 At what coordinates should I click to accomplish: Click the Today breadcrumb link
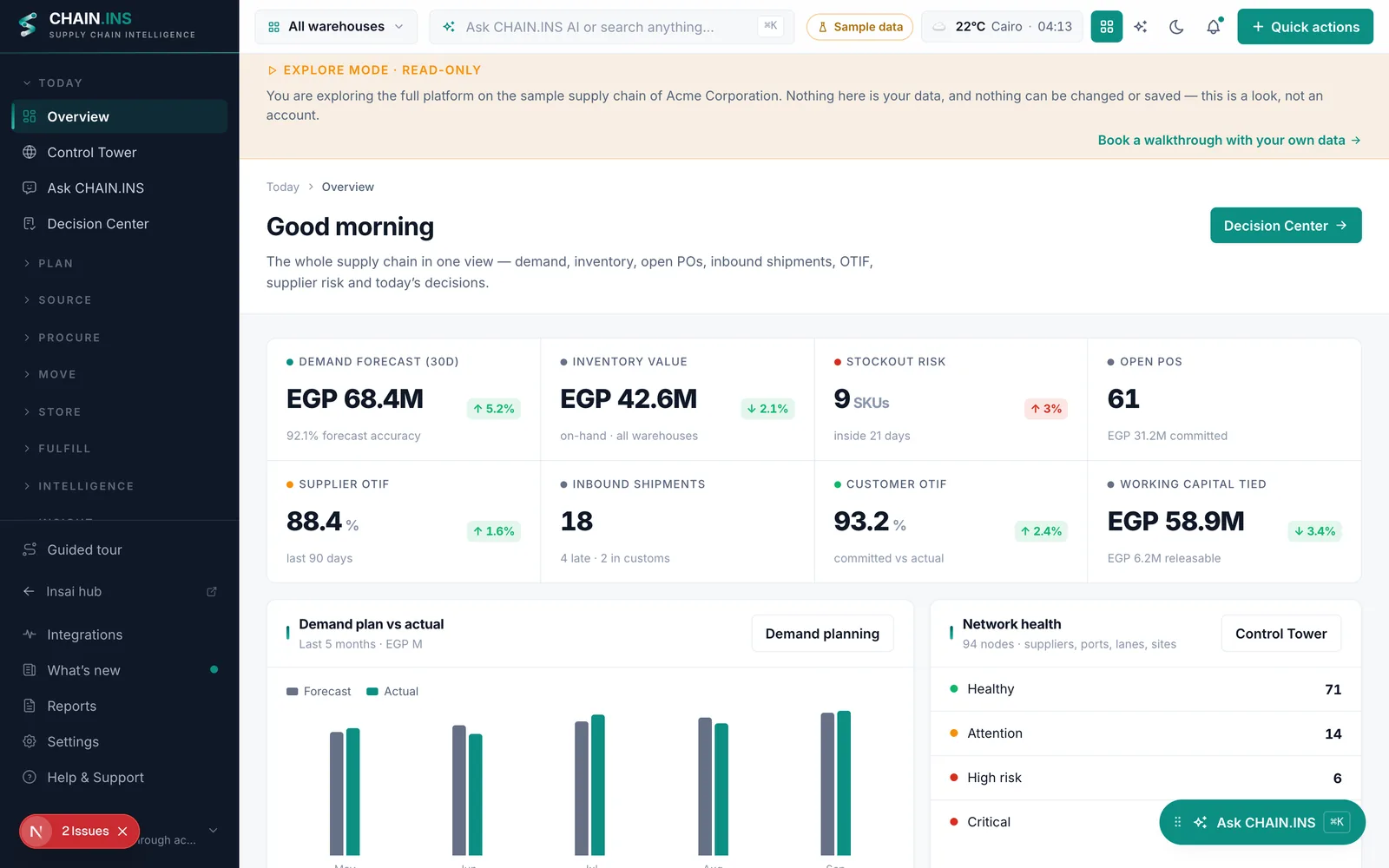click(282, 187)
